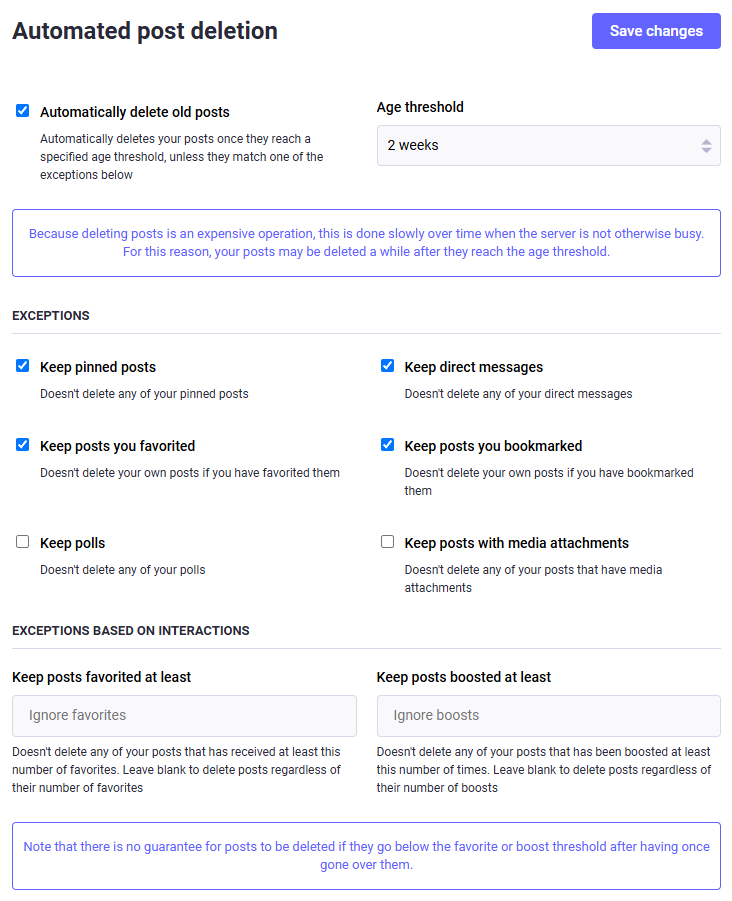Enable the 'Keep polls' exception
Image resolution: width=732 pixels, height=901 pixels.
click(x=22, y=542)
